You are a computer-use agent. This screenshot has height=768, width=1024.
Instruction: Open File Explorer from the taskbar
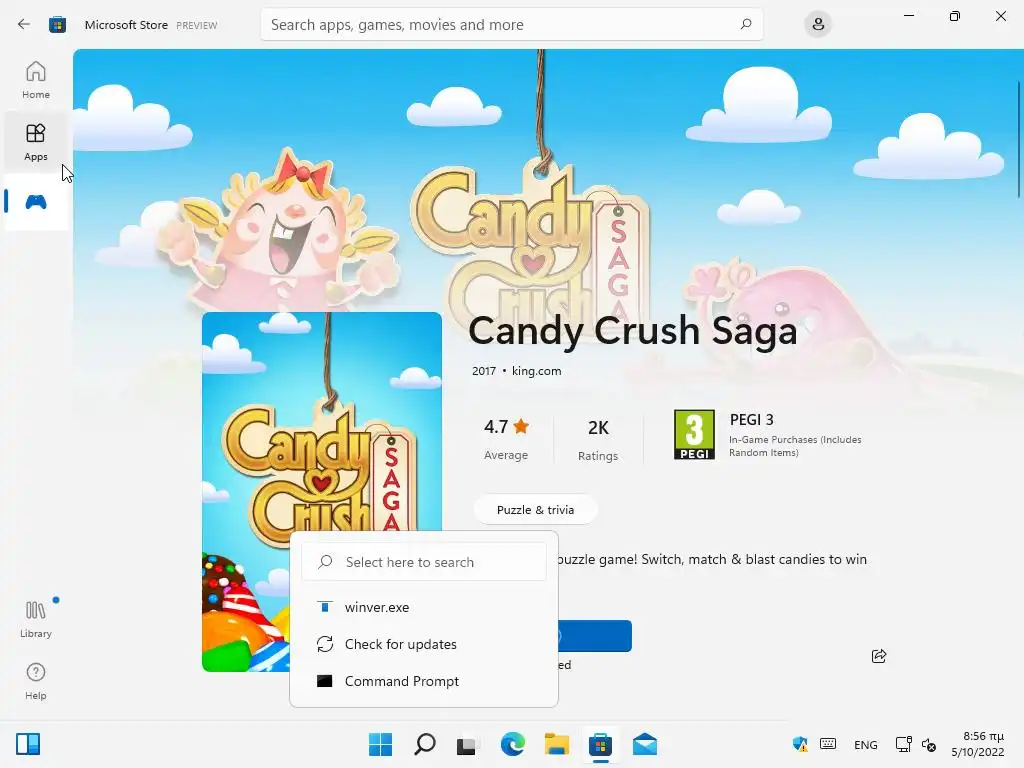coord(556,744)
